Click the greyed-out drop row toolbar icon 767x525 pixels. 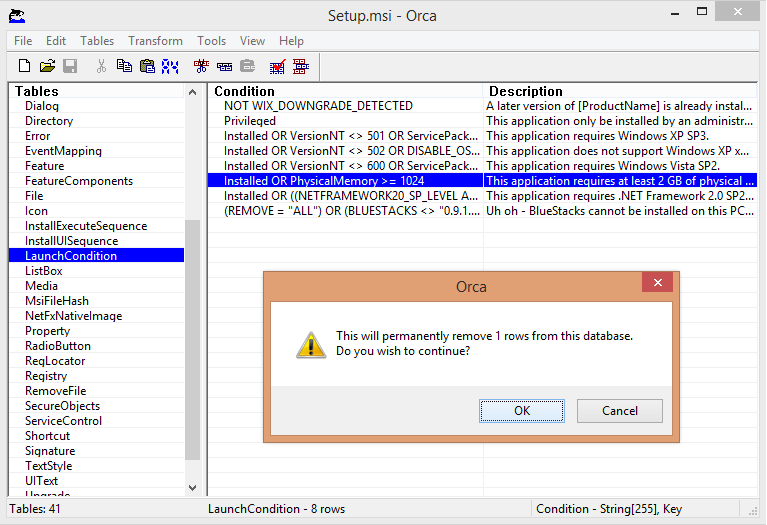click(x=248, y=66)
